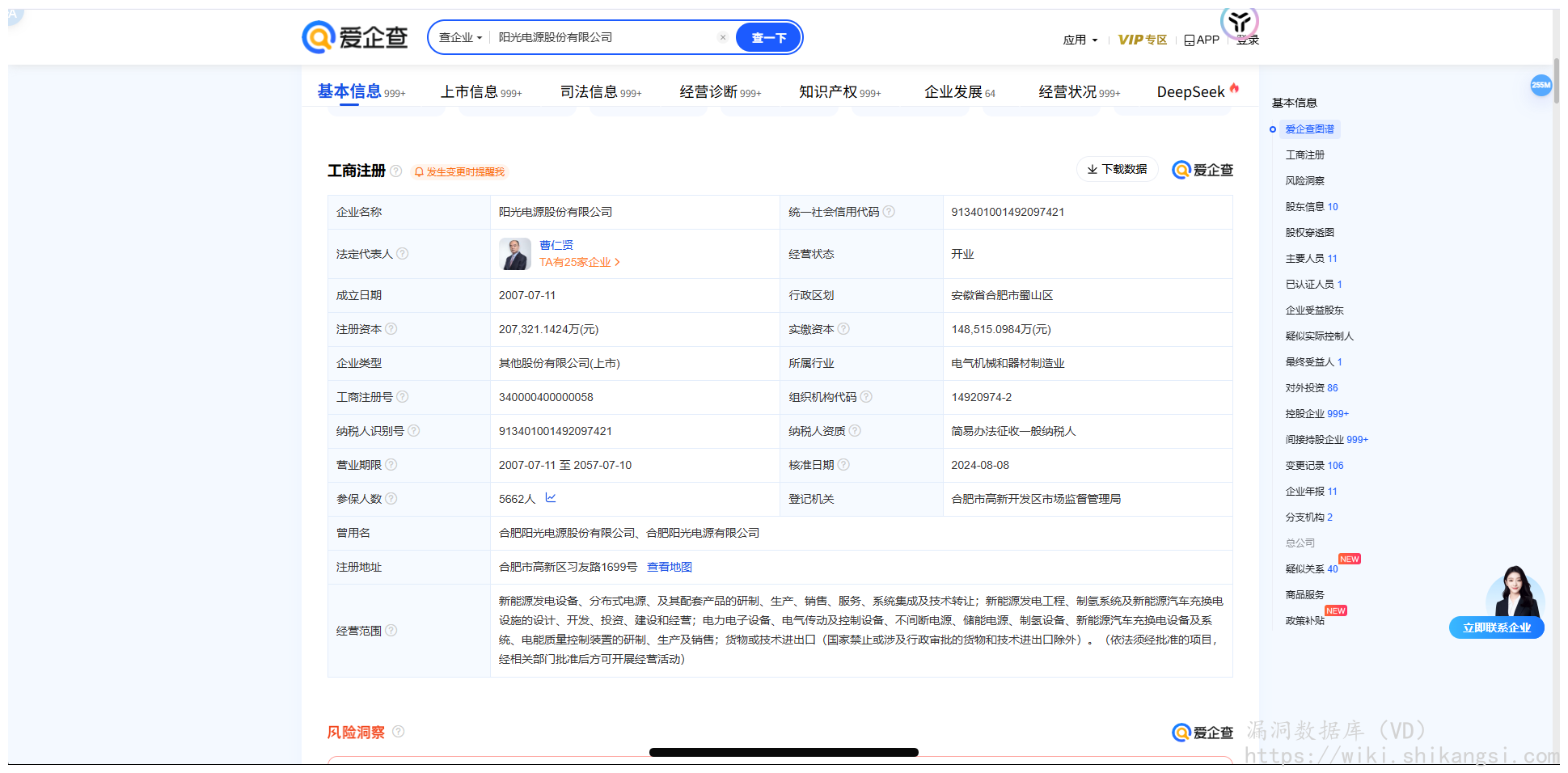Viewport: 1568px width, 773px height.
Task: Jump to 控股企业 999+ in sidebar
Action: 1317,413
